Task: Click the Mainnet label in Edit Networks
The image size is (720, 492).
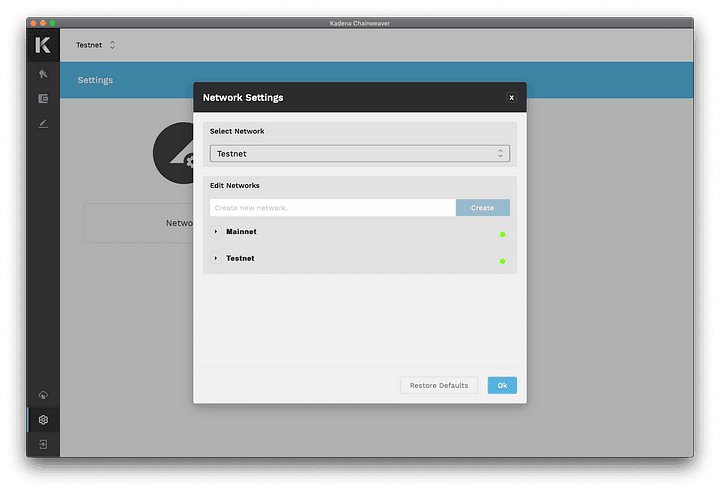Action: coord(241,232)
